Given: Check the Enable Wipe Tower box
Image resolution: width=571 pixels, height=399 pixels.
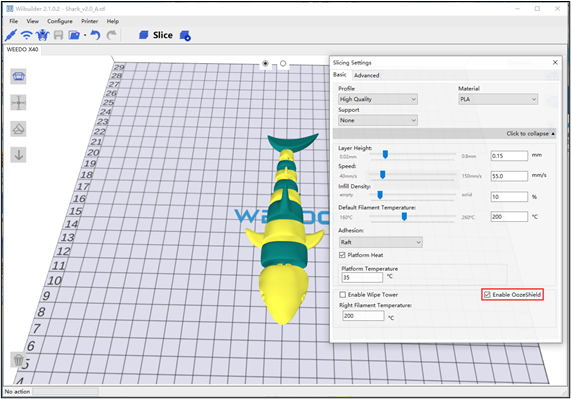Looking at the screenshot, I should (x=342, y=295).
